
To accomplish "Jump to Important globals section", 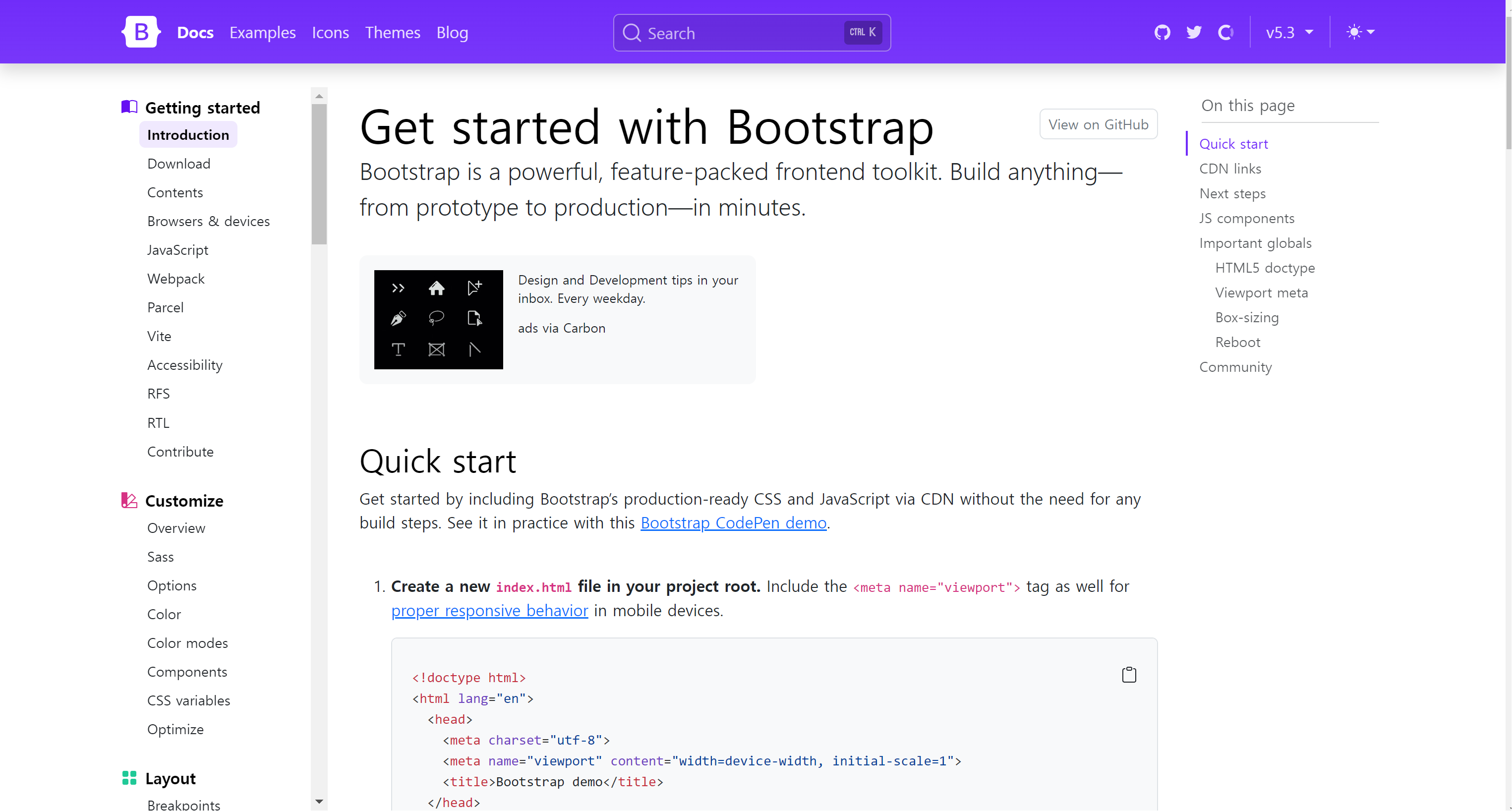I will (1255, 242).
